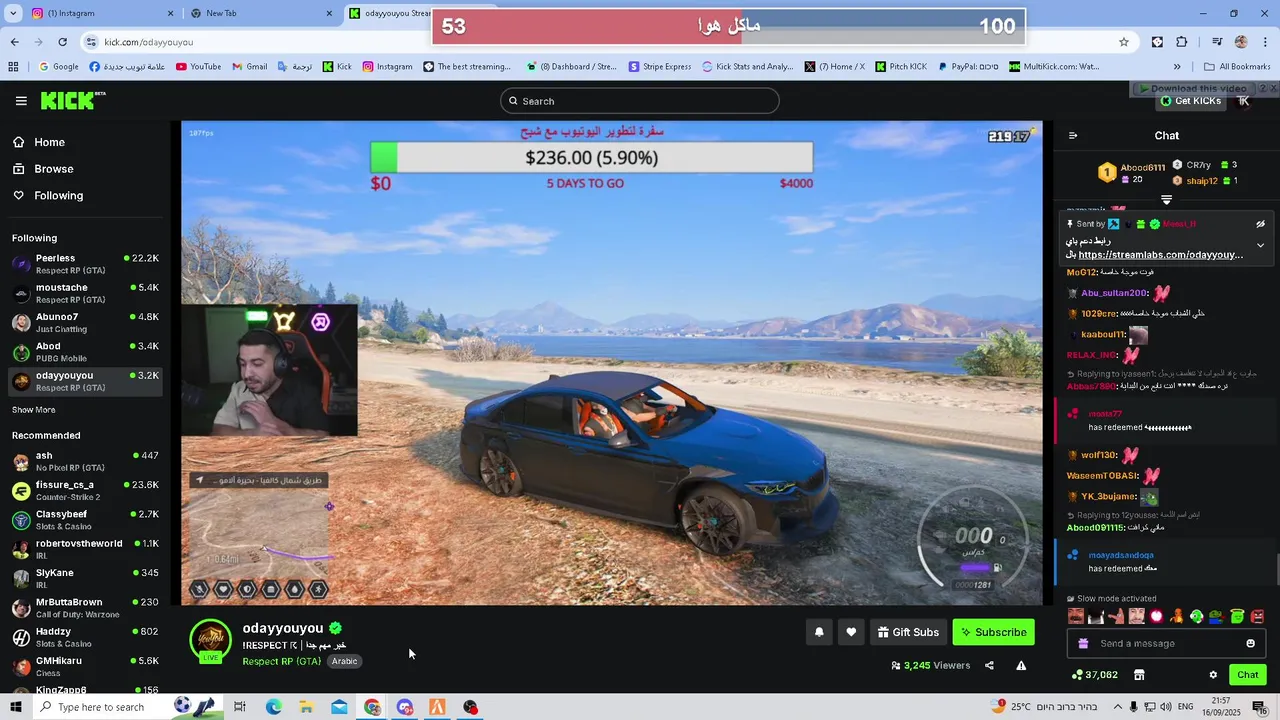This screenshot has height=720, width=1280.
Task: Click the green Chat send button
Action: [1247, 675]
